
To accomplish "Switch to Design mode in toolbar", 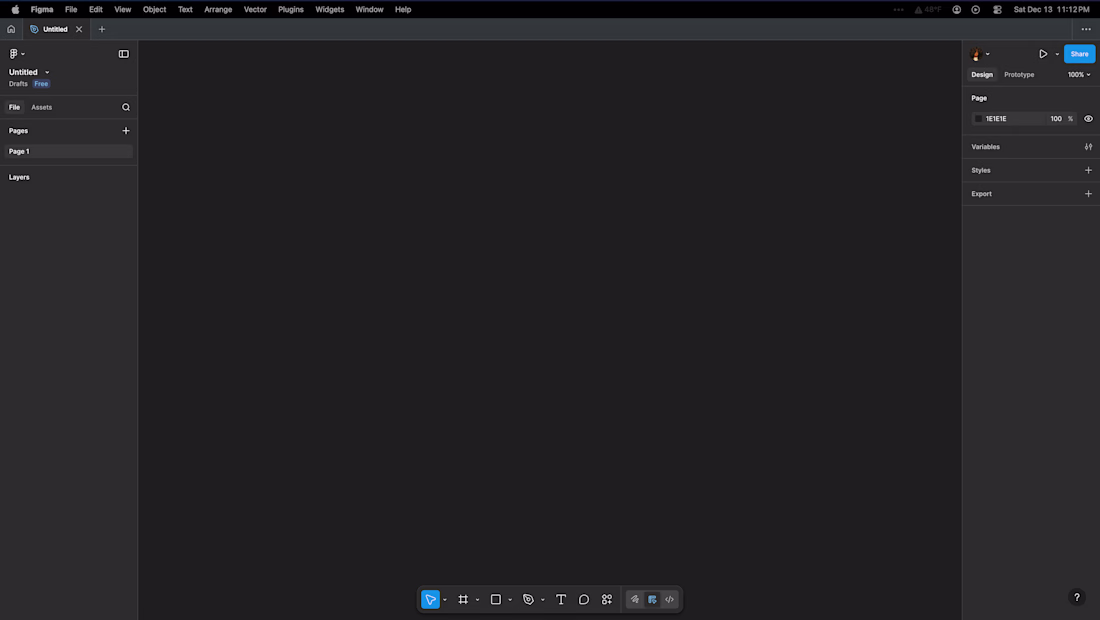I will (652, 600).
